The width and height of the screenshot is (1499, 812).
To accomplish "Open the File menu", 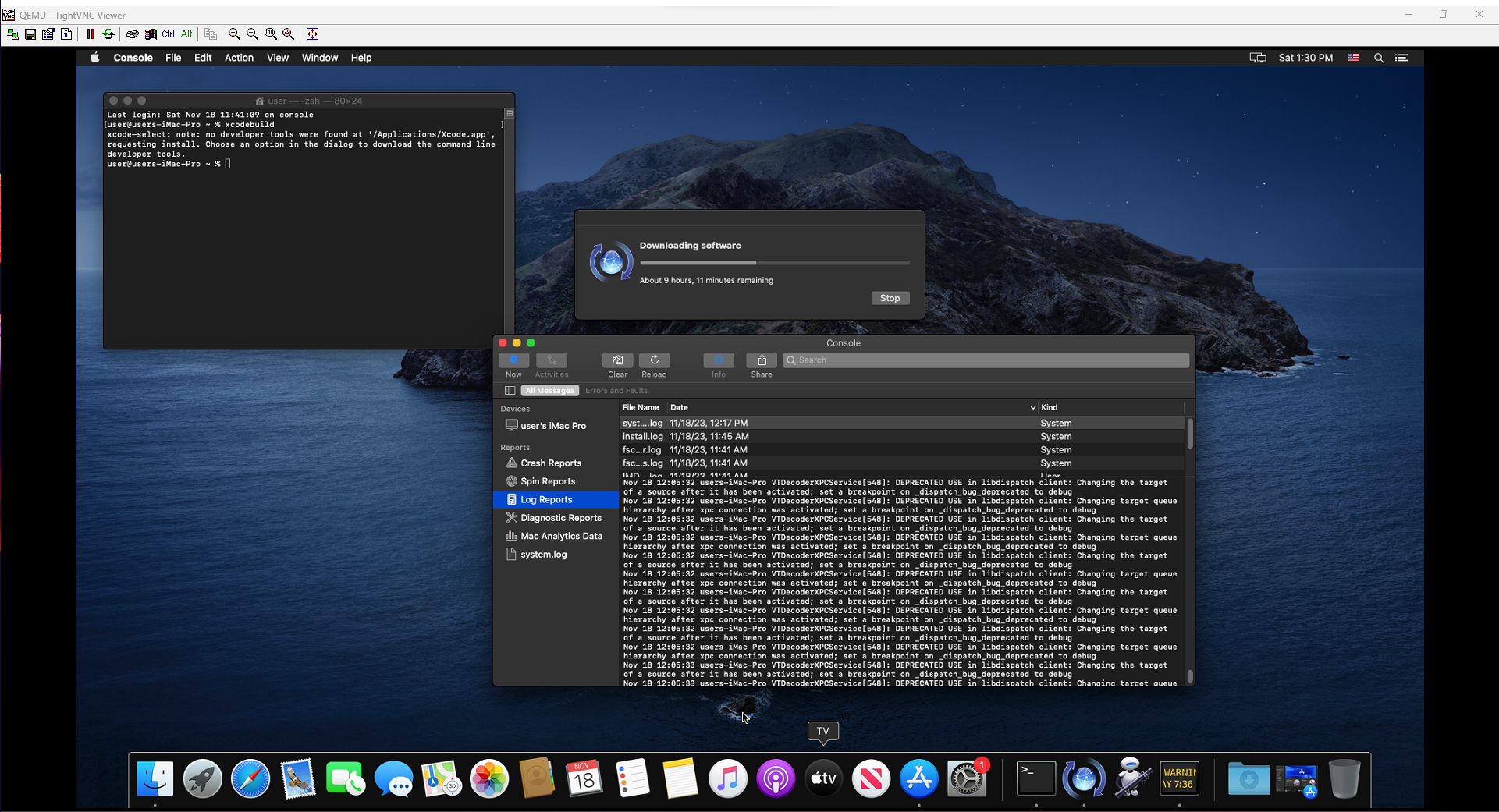I will [x=173, y=58].
